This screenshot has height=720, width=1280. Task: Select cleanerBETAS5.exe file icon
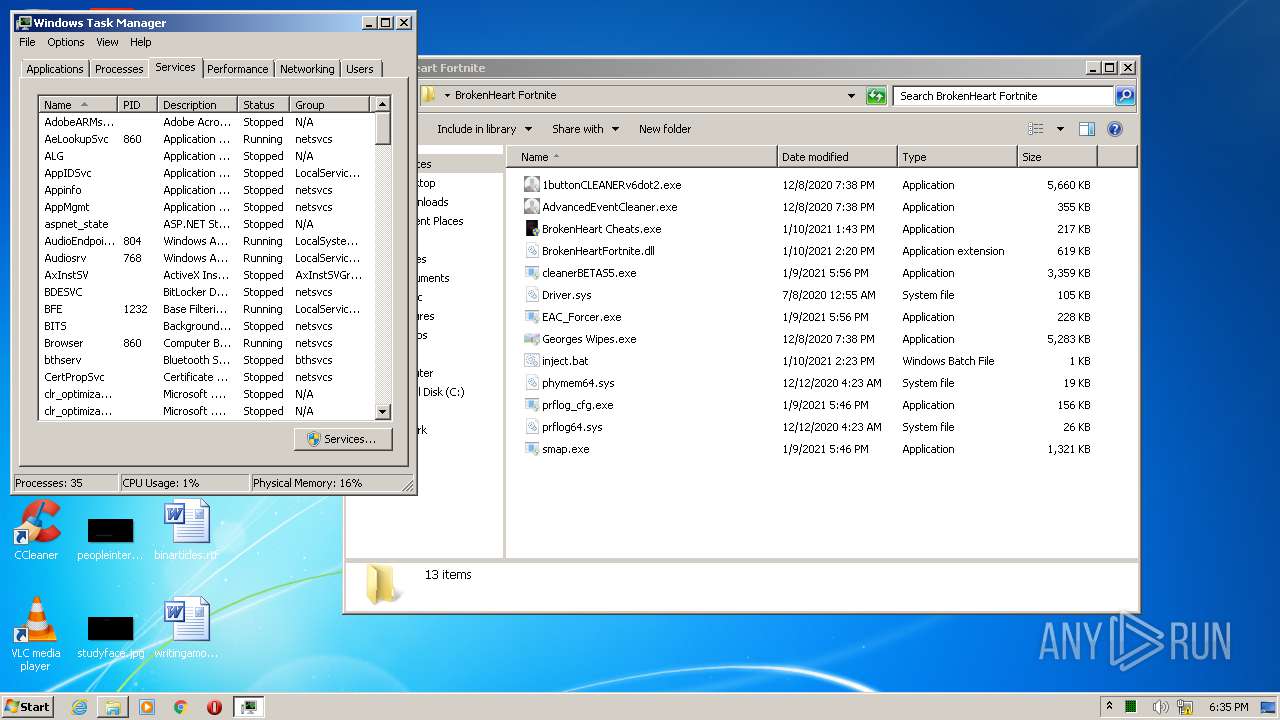point(532,273)
